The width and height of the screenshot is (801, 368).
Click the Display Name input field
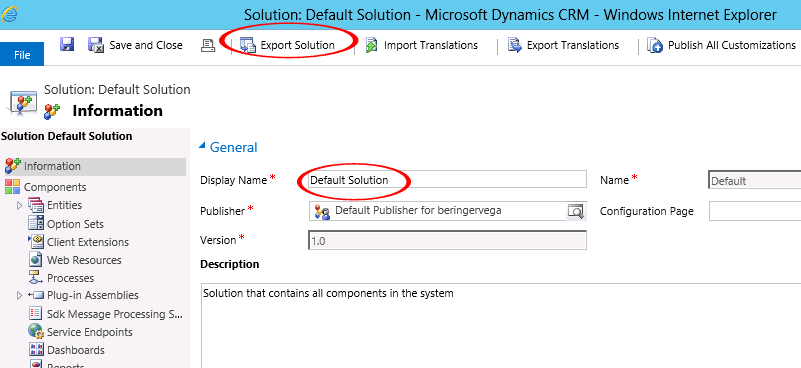point(447,180)
